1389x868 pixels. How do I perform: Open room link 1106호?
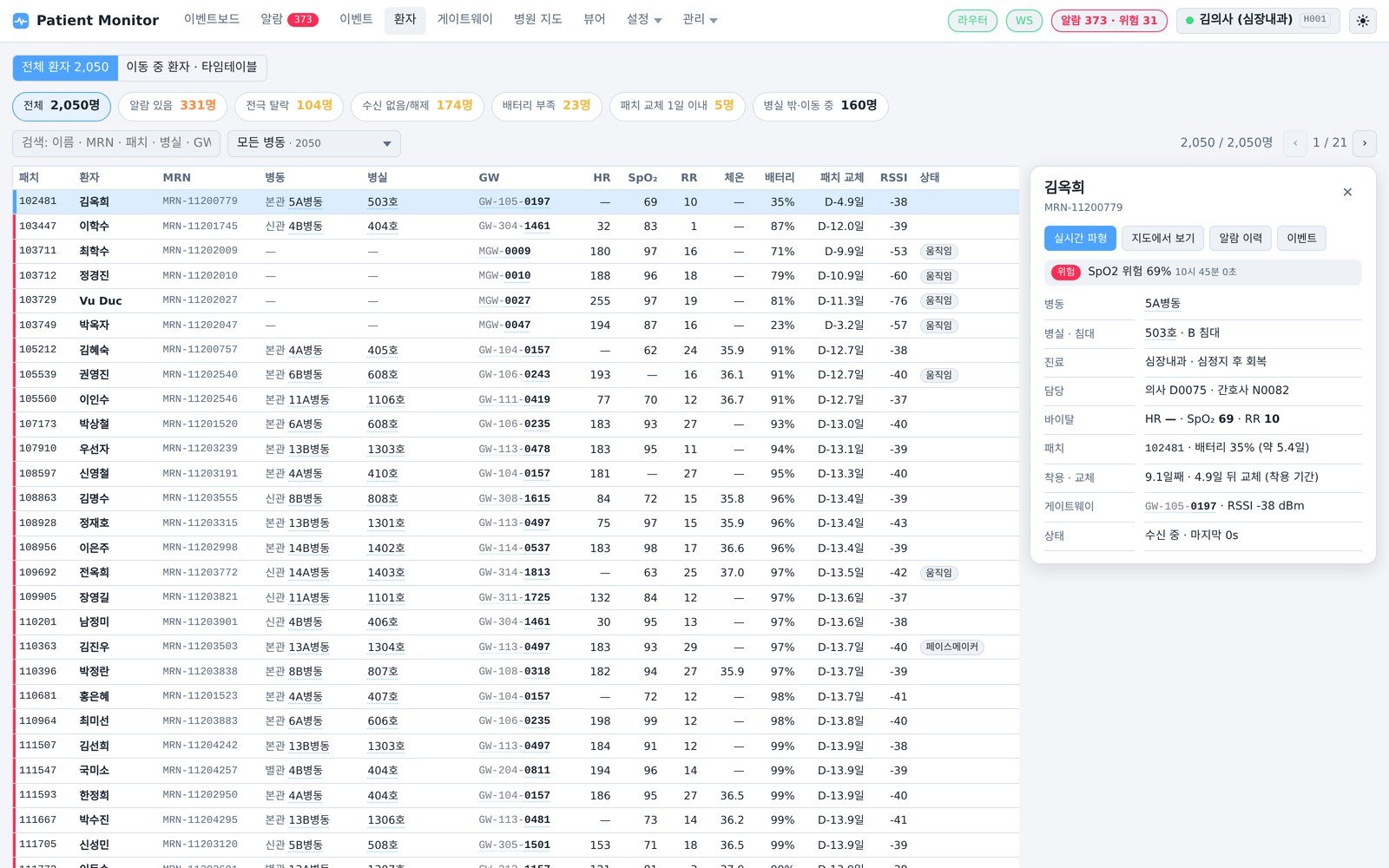[386, 400]
